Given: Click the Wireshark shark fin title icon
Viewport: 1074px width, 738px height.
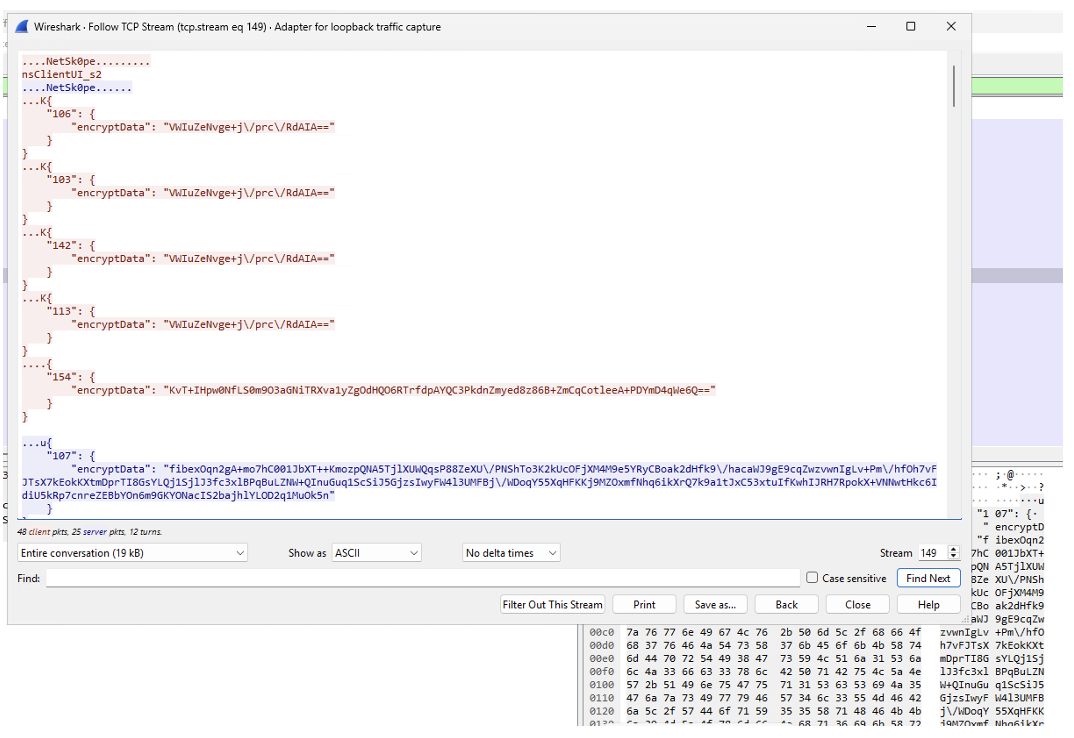Looking at the screenshot, I should tap(21, 27).
